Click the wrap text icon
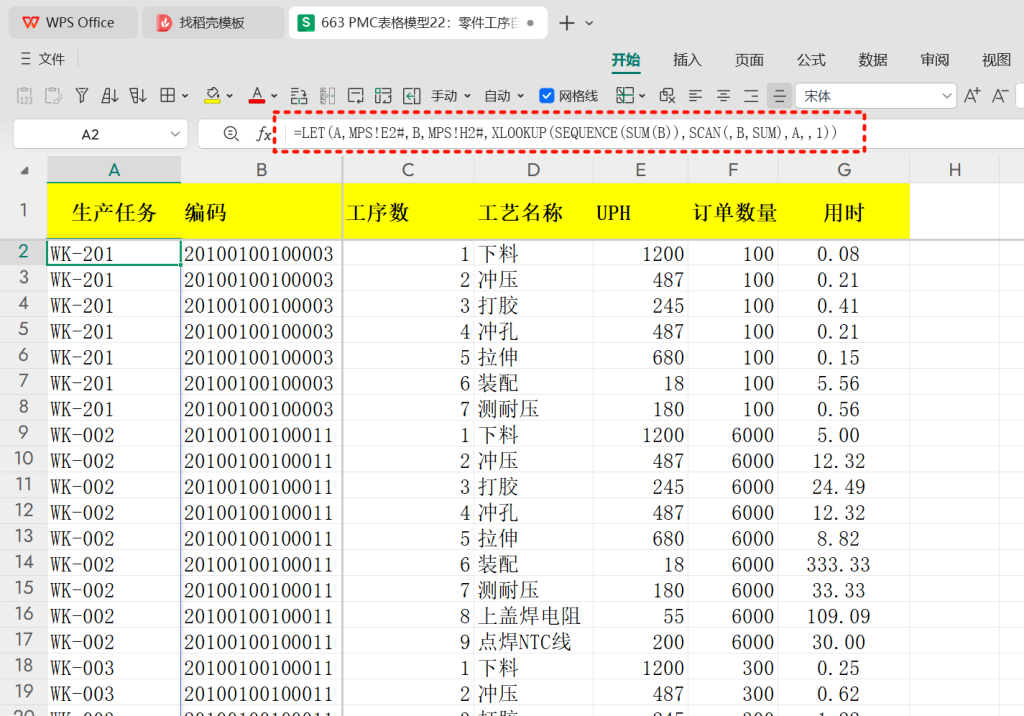This screenshot has width=1024, height=716. pyautogui.click(x=355, y=96)
